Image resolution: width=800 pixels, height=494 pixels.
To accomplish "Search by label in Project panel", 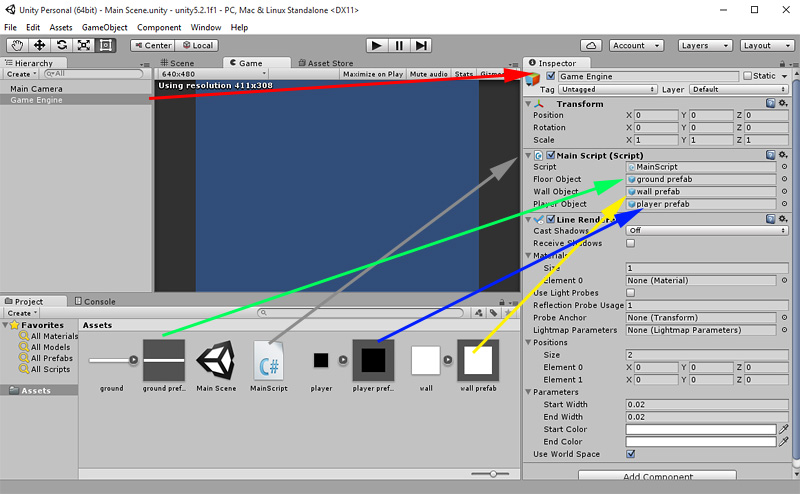I will (493, 313).
